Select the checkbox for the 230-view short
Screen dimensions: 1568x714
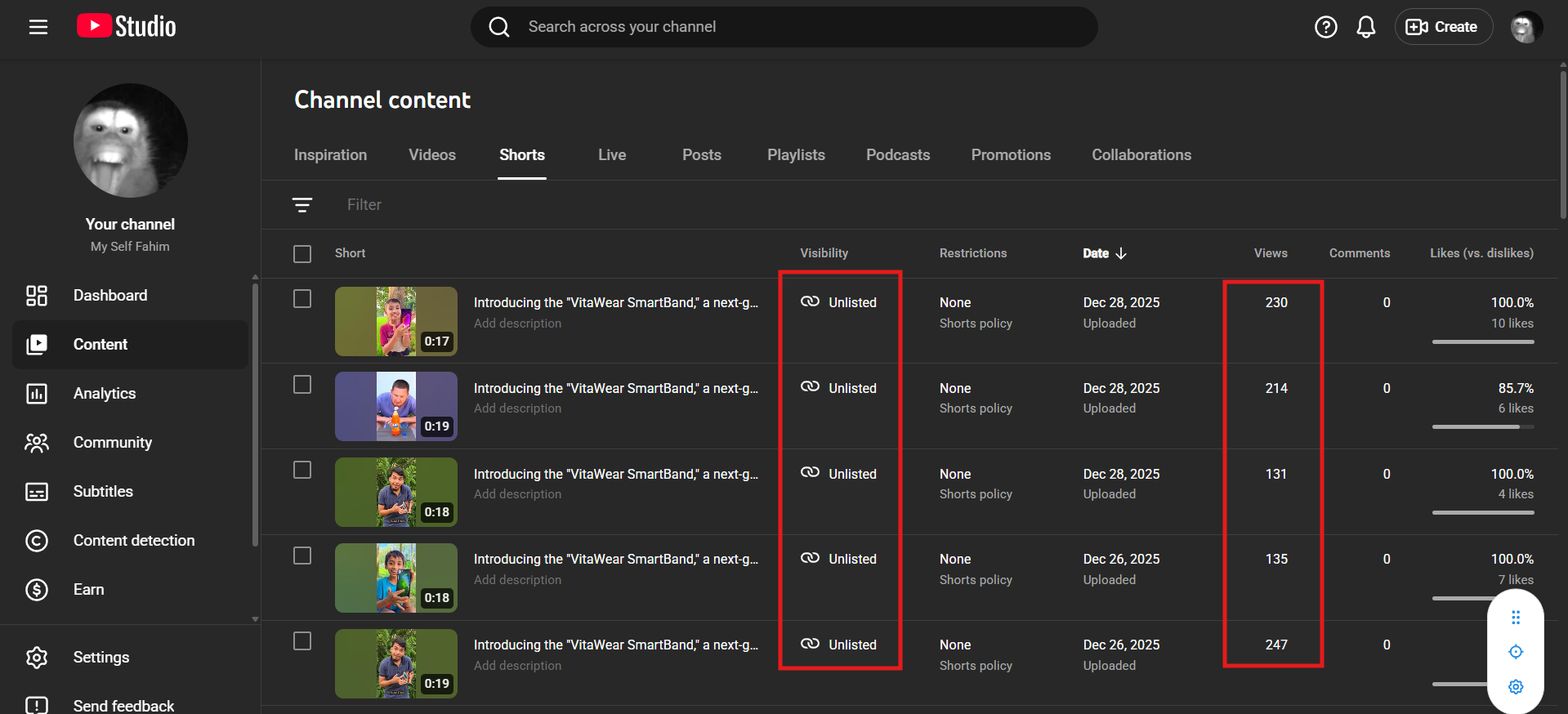(302, 299)
